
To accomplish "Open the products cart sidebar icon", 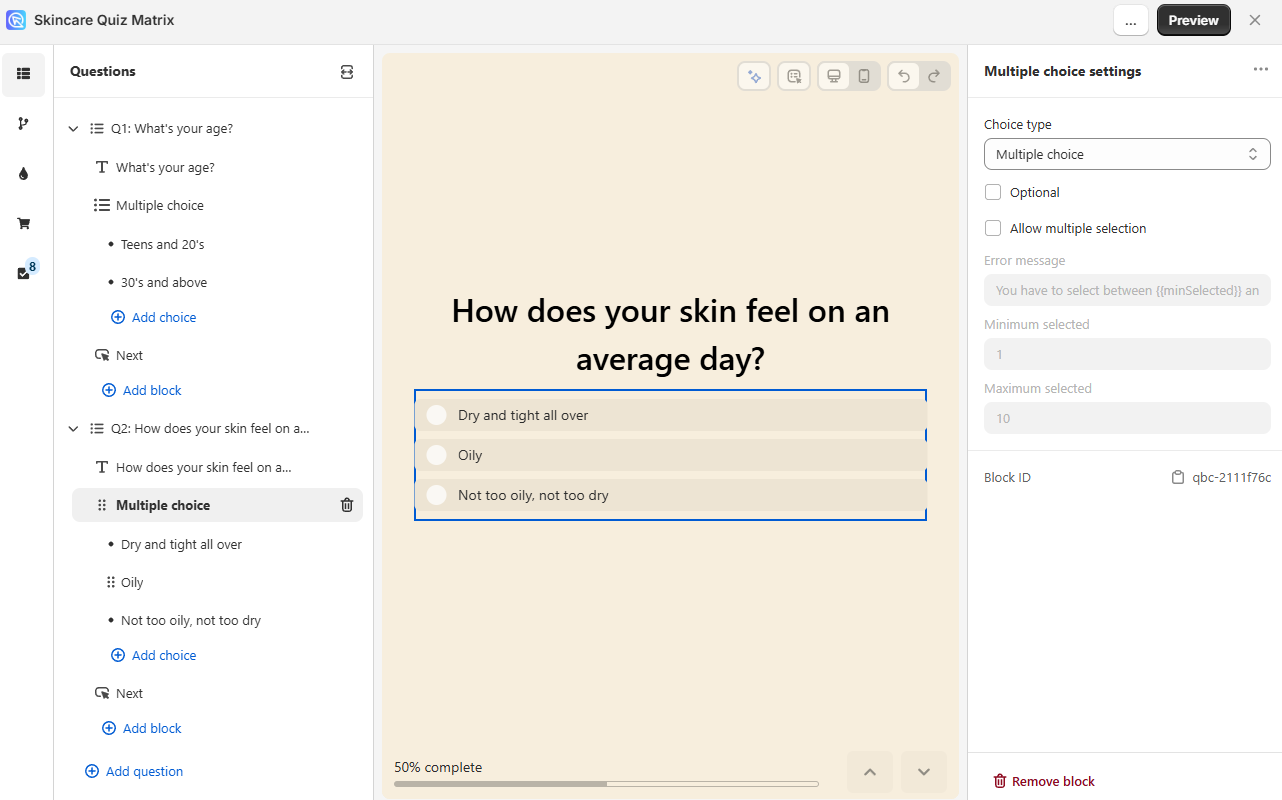I will (x=23, y=224).
